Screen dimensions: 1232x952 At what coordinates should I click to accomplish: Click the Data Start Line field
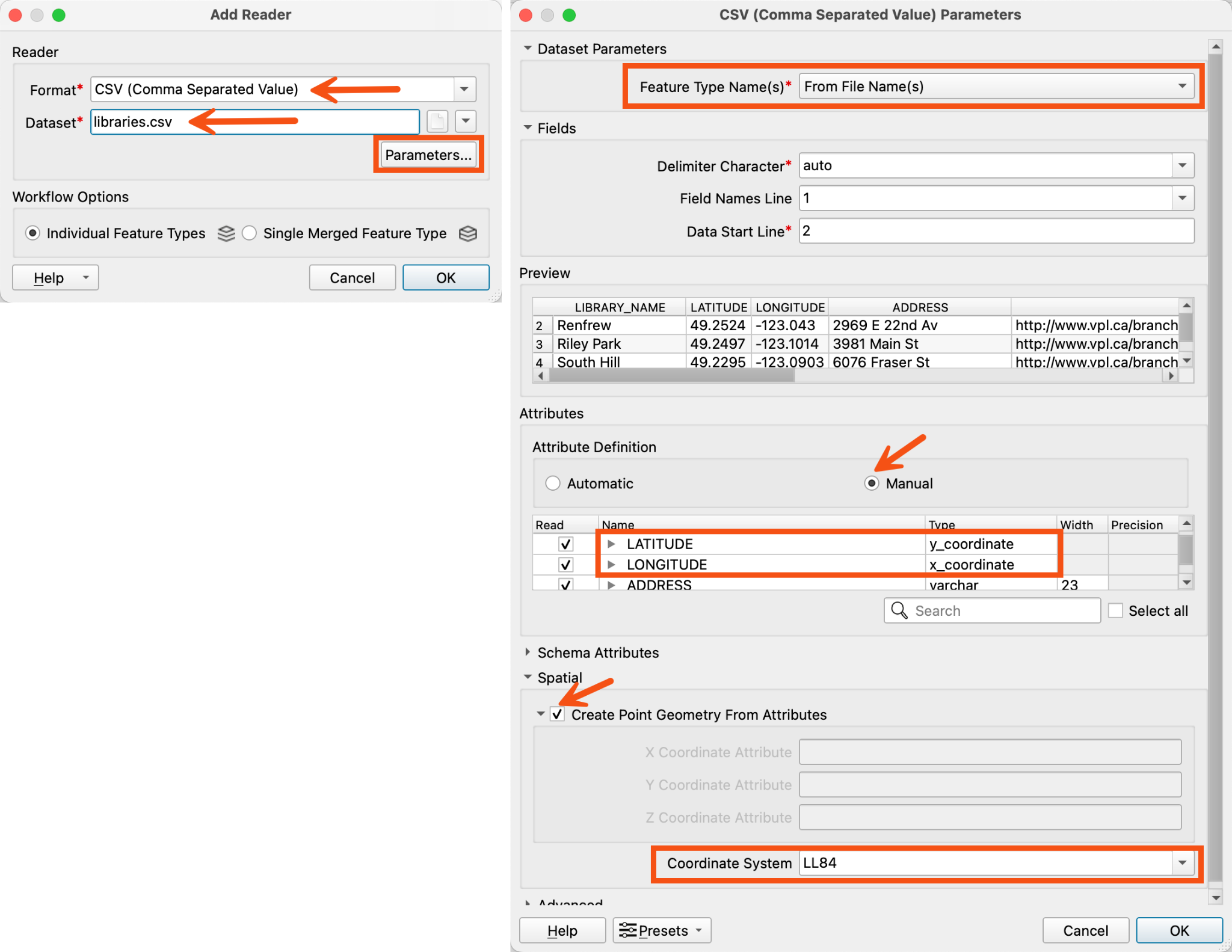click(x=996, y=231)
